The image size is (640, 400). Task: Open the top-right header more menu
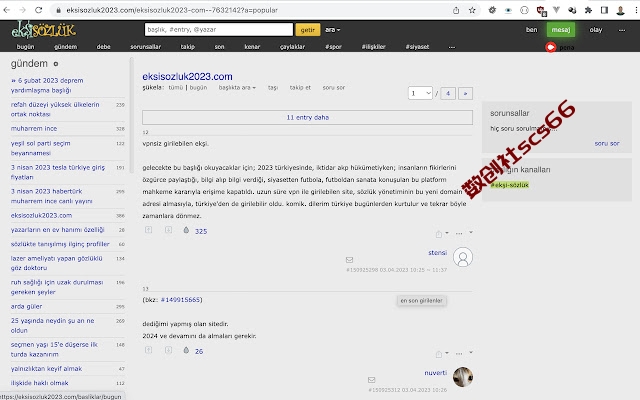point(622,30)
